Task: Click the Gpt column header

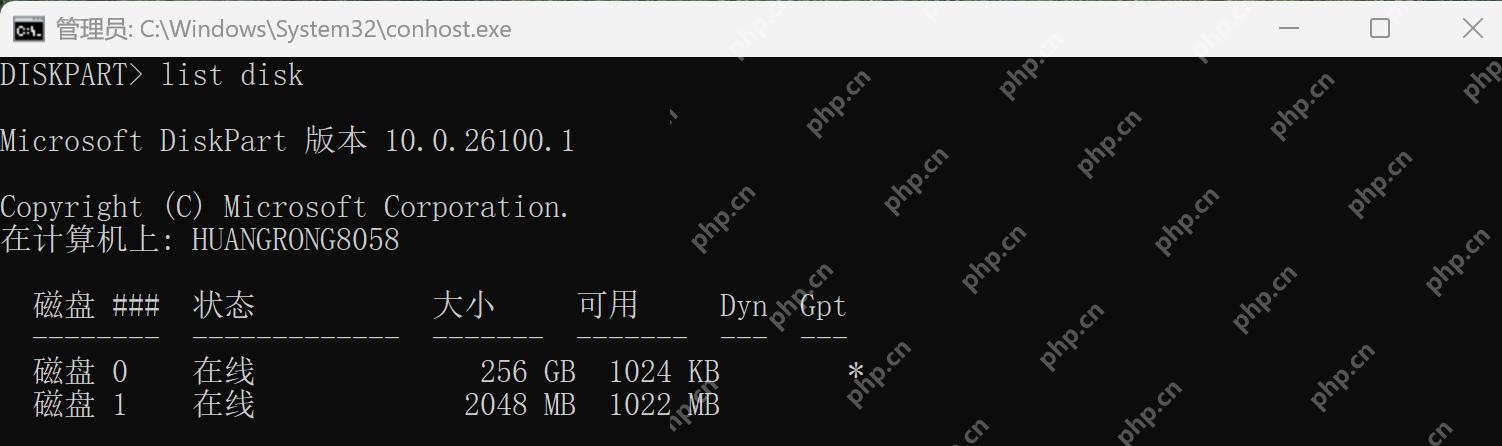Action: [x=824, y=306]
